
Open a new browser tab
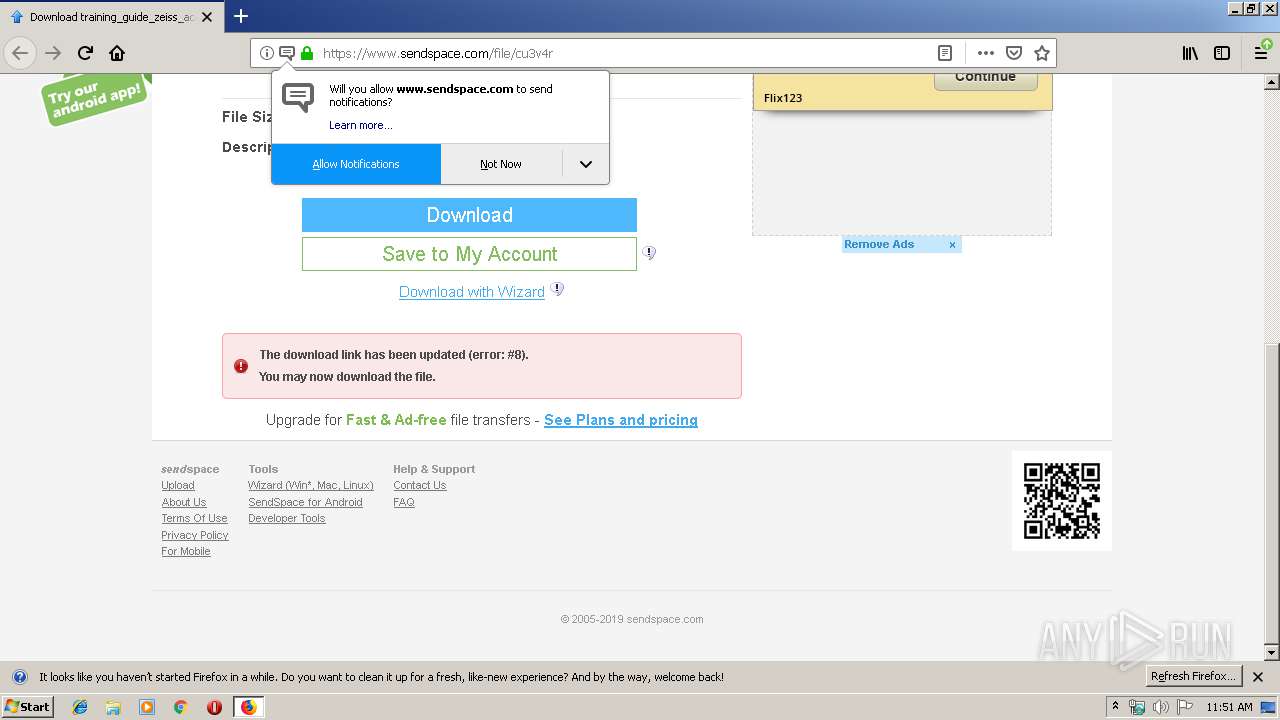tap(240, 16)
